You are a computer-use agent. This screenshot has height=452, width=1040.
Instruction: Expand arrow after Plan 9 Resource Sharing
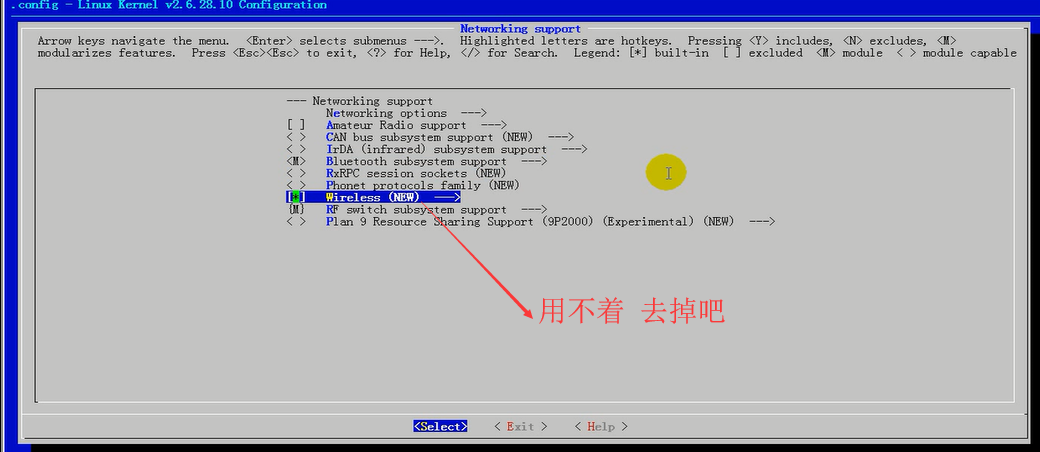[761, 221]
